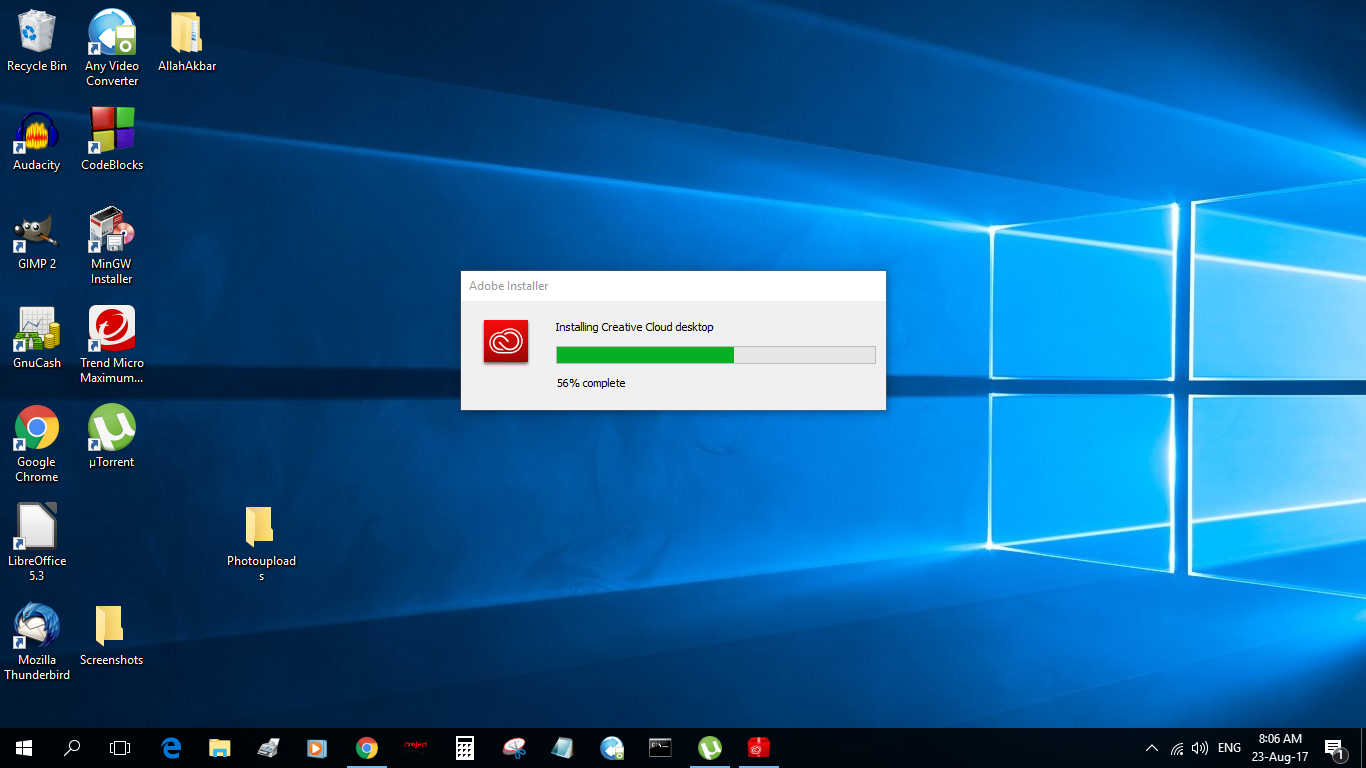Open Task View from the taskbar
Viewport: 1366px width, 768px height.
[x=120, y=748]
